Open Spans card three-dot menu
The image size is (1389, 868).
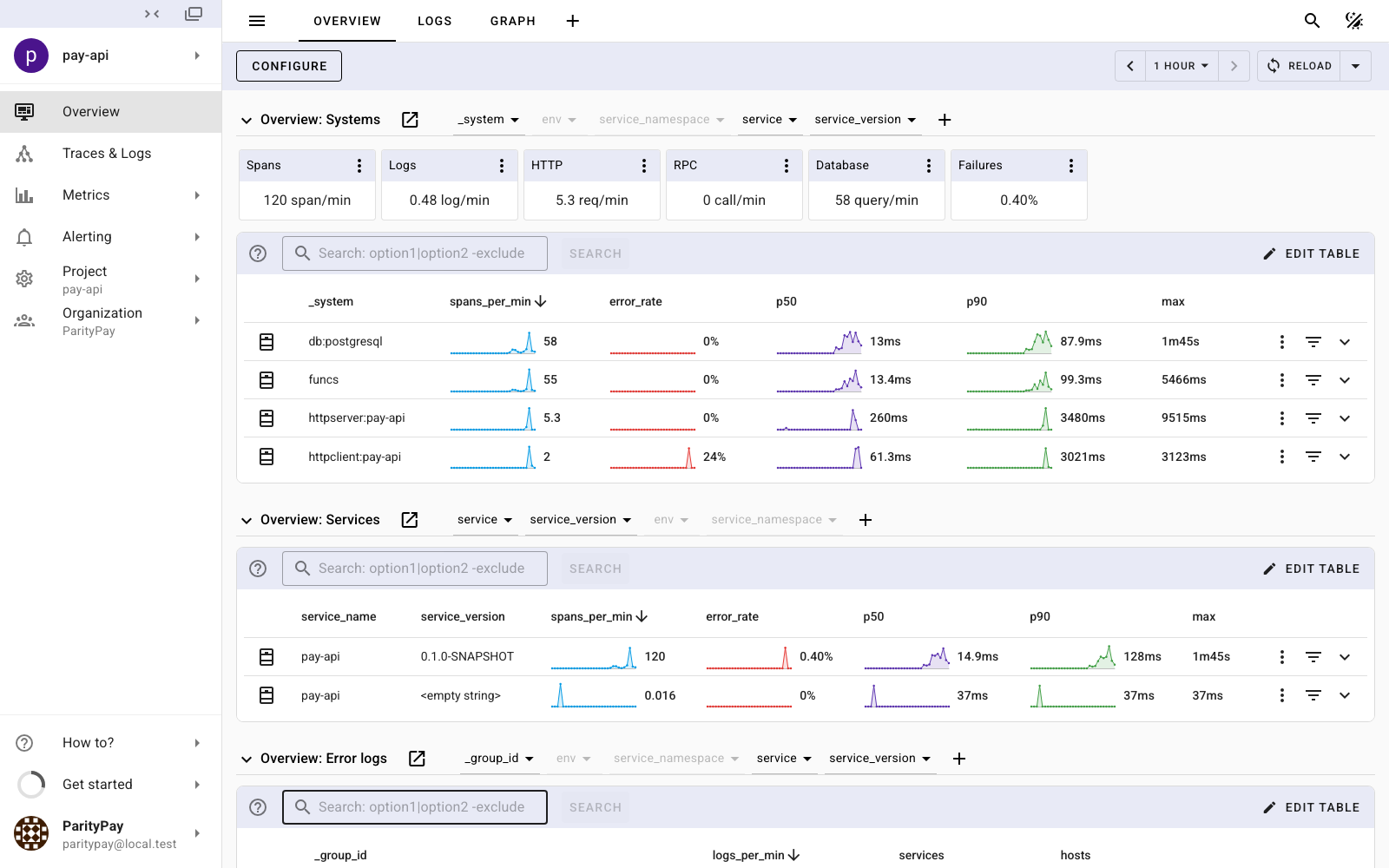tap(359, 166)
